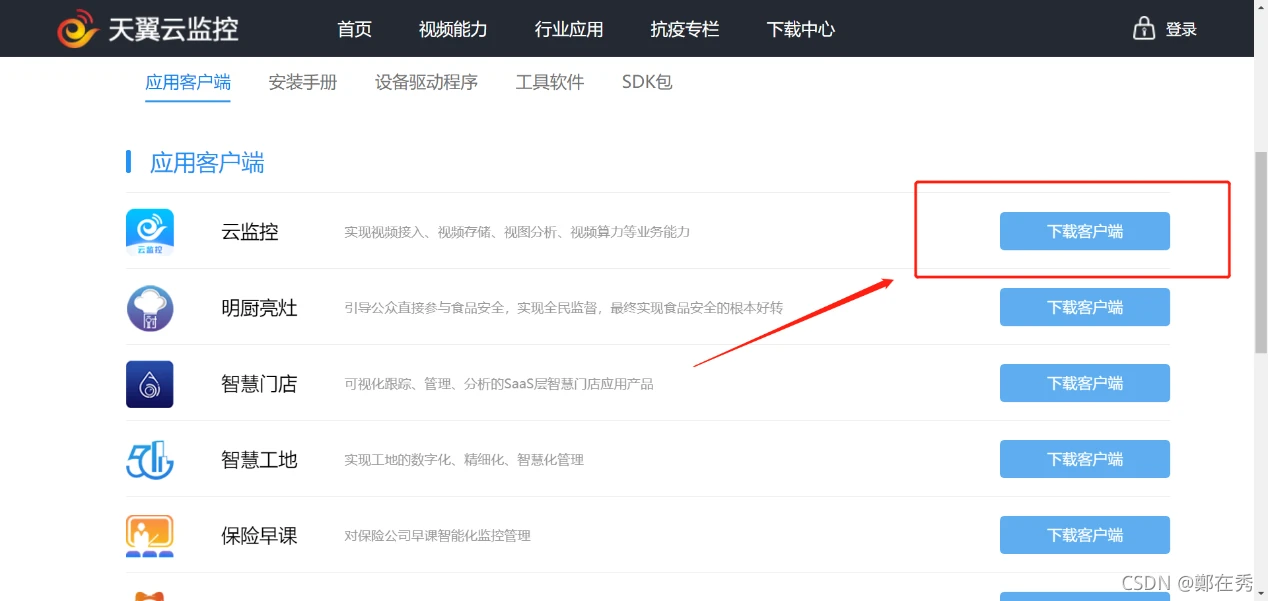The height and width of the screenshot is (601, 1268).
Task: Switch to the 设备驱动程序 tab
Action: (x=427, y=82)
